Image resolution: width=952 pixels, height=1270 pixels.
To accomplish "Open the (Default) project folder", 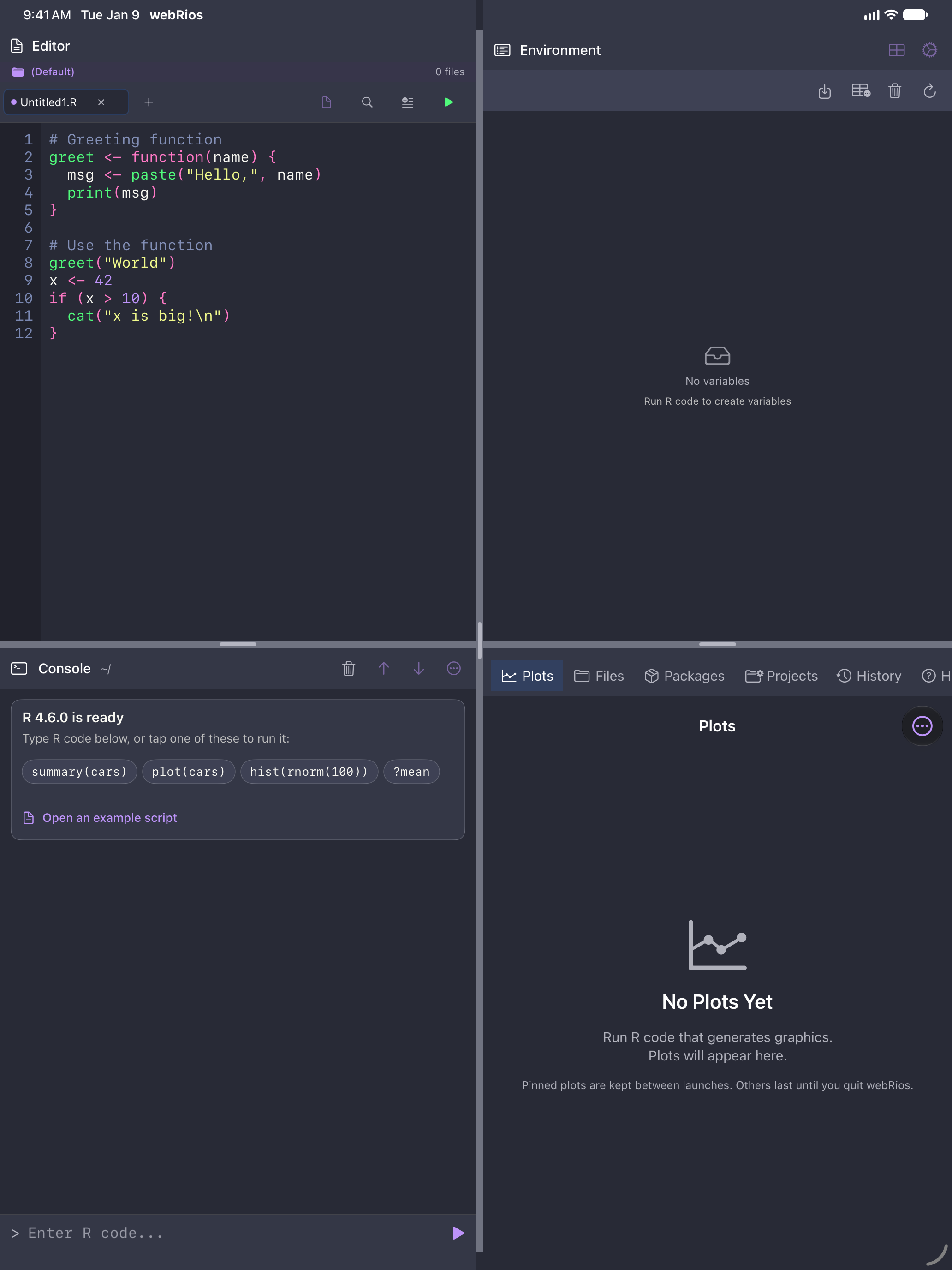I will pos(43,72).
